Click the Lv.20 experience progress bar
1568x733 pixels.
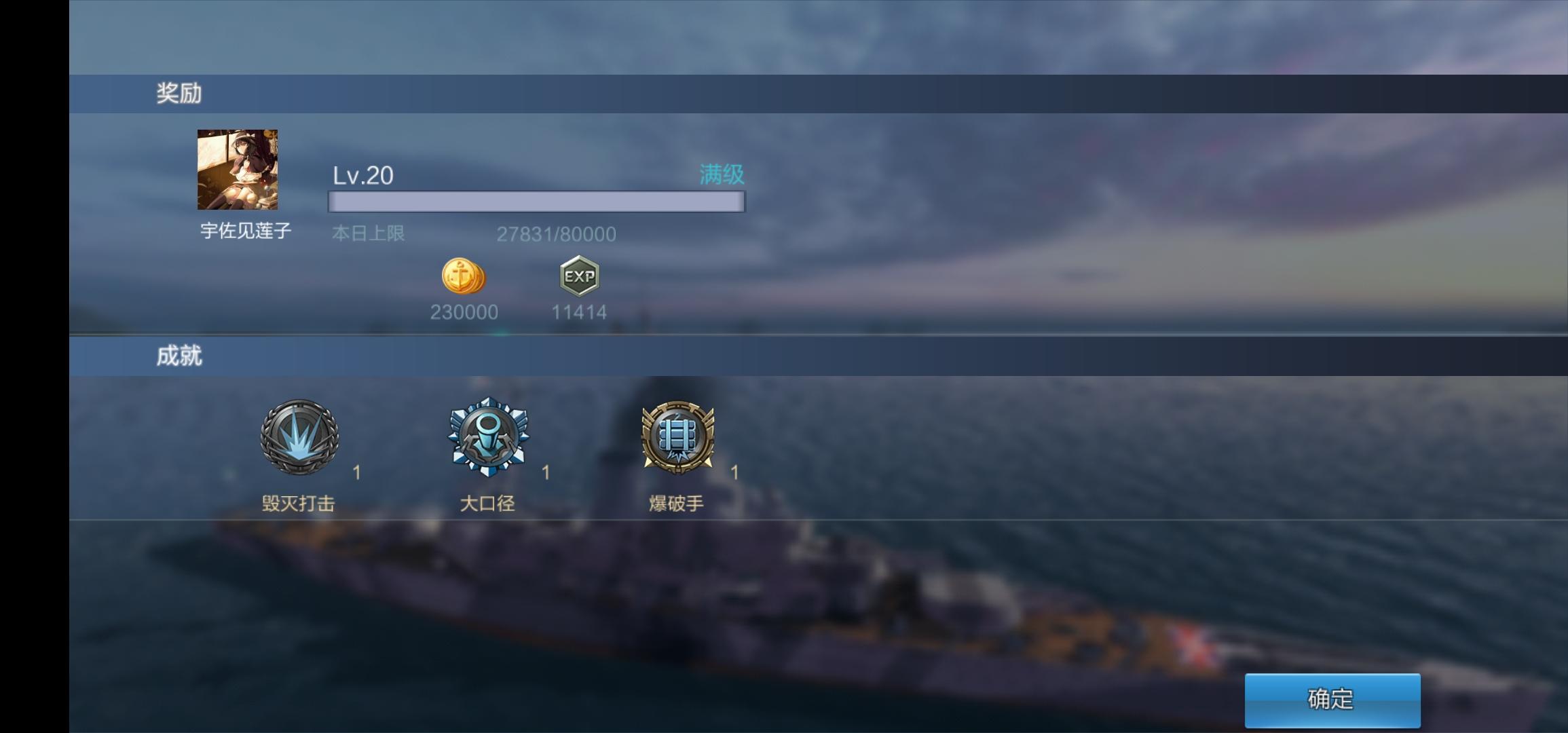point(536,202)
